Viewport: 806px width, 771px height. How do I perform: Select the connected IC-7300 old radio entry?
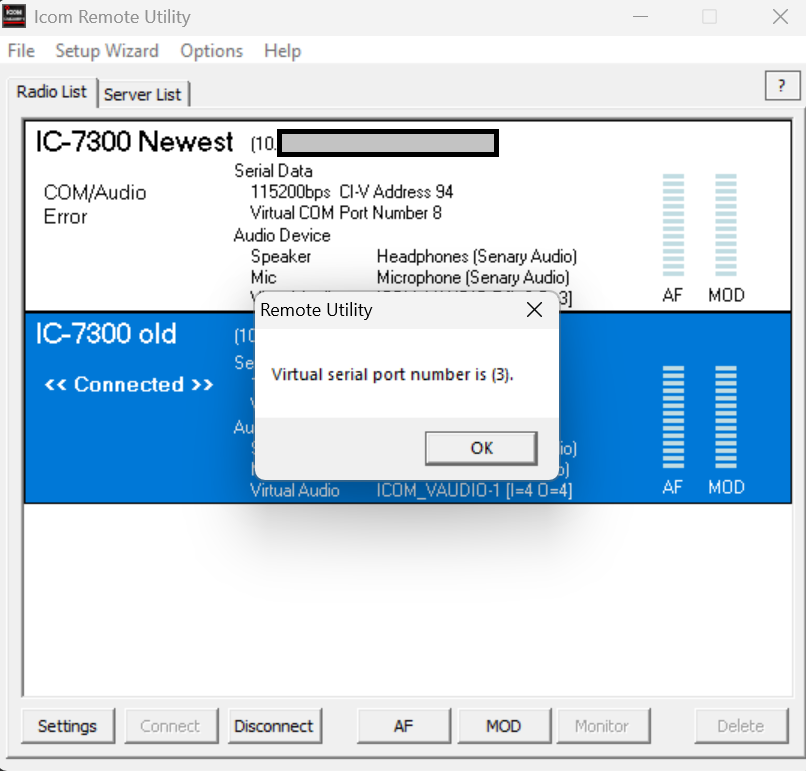105,334
